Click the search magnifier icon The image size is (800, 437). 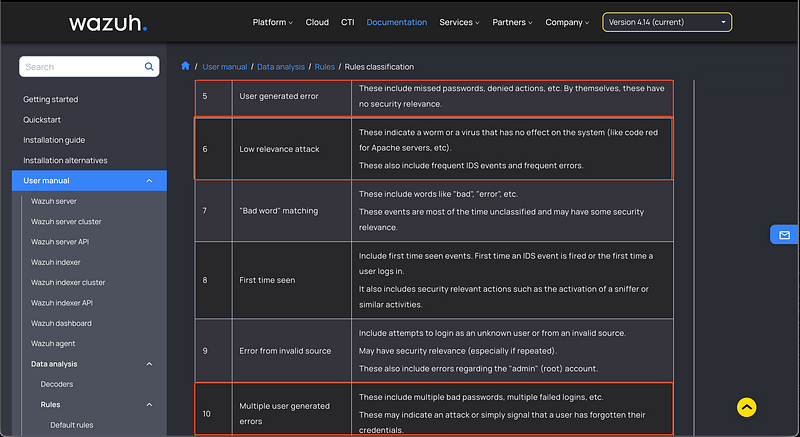[149, 67]
